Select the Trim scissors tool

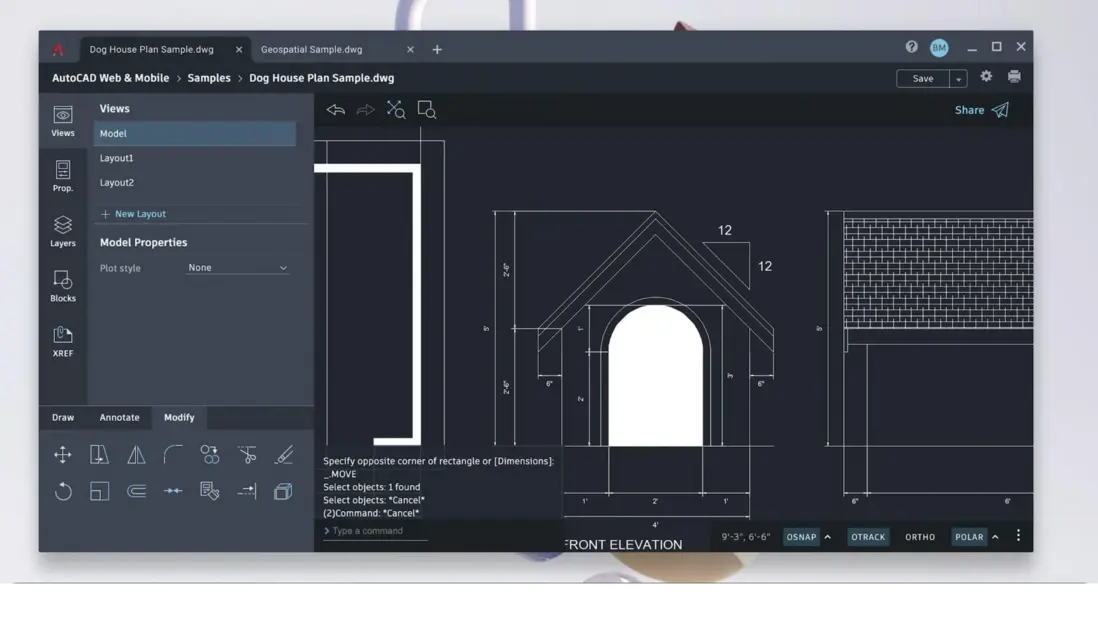247,455
